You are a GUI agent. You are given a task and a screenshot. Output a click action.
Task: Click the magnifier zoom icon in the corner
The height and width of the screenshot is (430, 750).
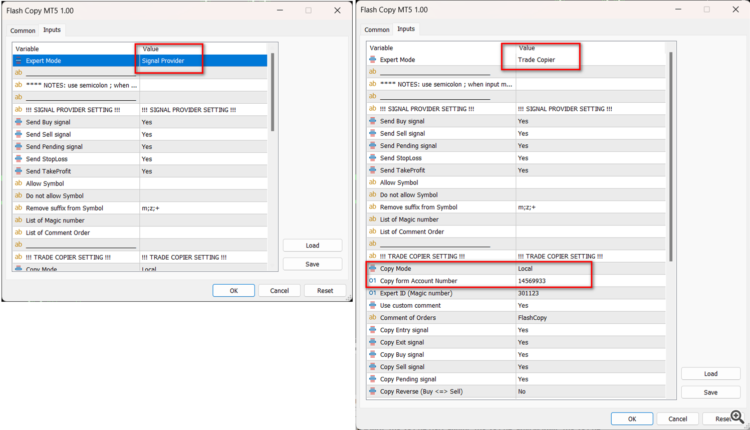click(x=737, y=417)
